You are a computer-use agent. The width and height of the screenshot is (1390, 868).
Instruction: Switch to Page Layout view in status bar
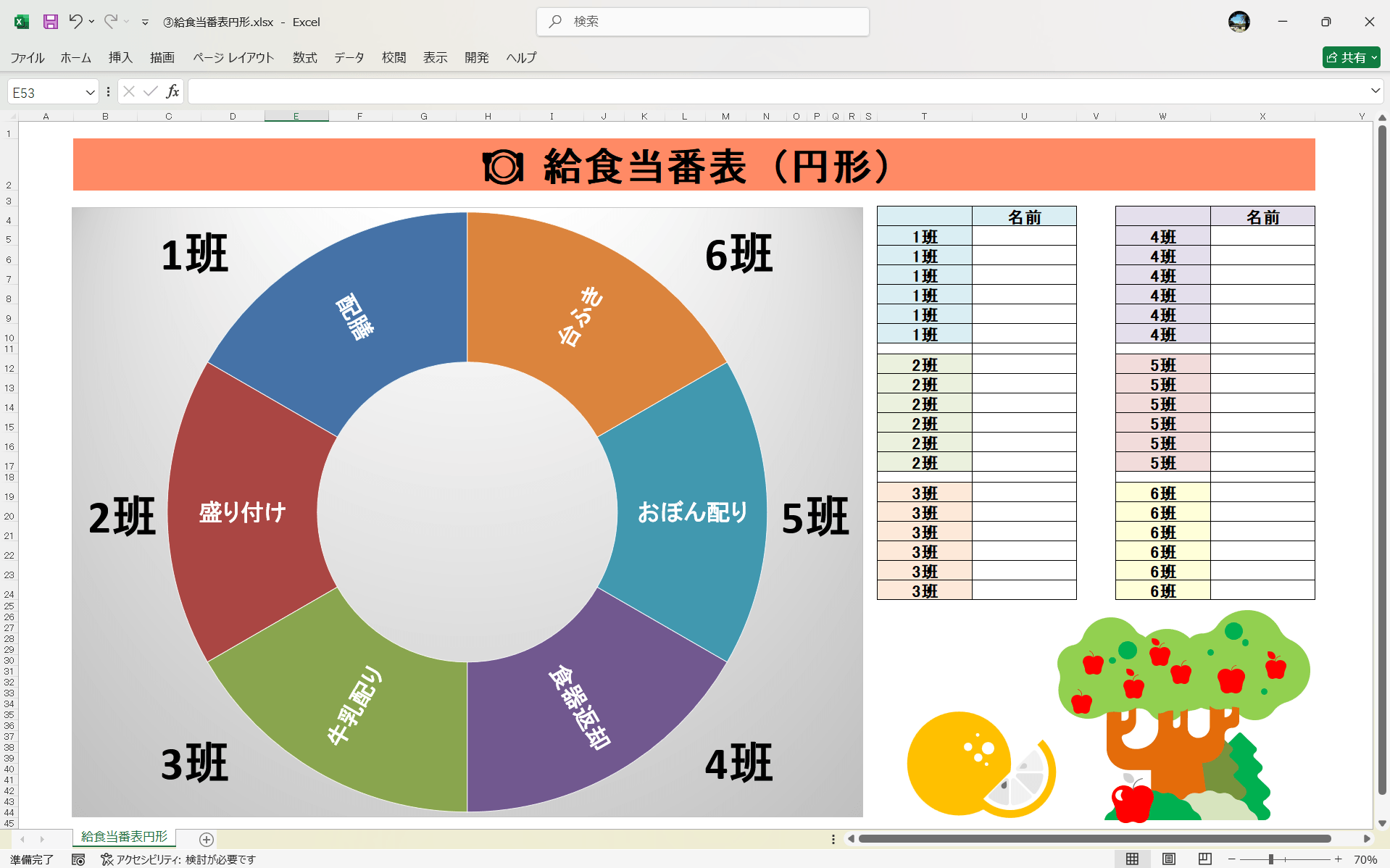pos(1170,859)
